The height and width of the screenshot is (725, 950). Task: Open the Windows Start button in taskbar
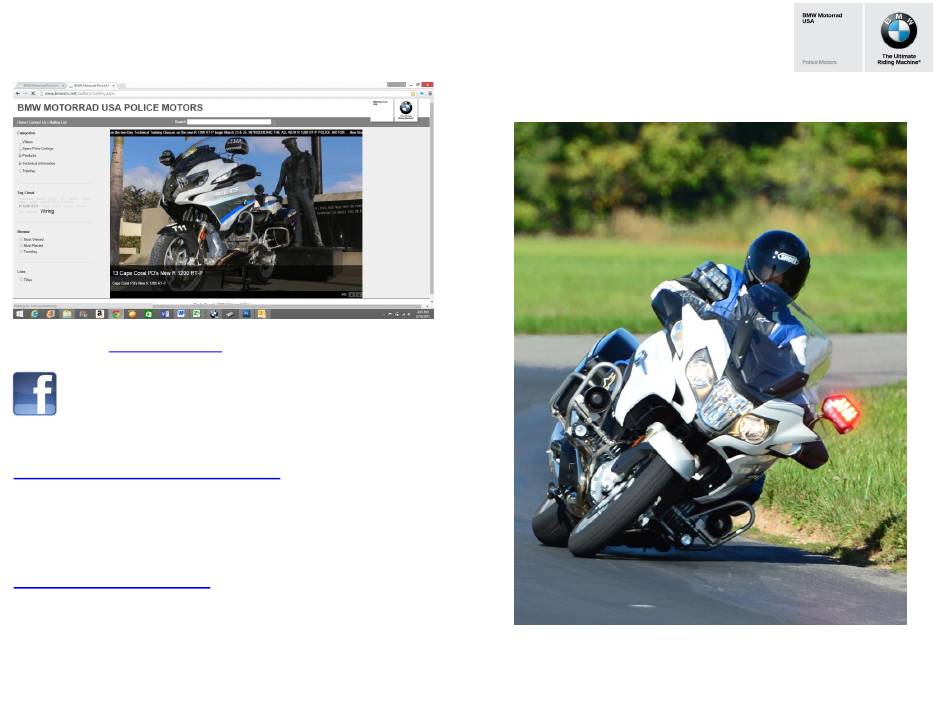coord(19,314)
